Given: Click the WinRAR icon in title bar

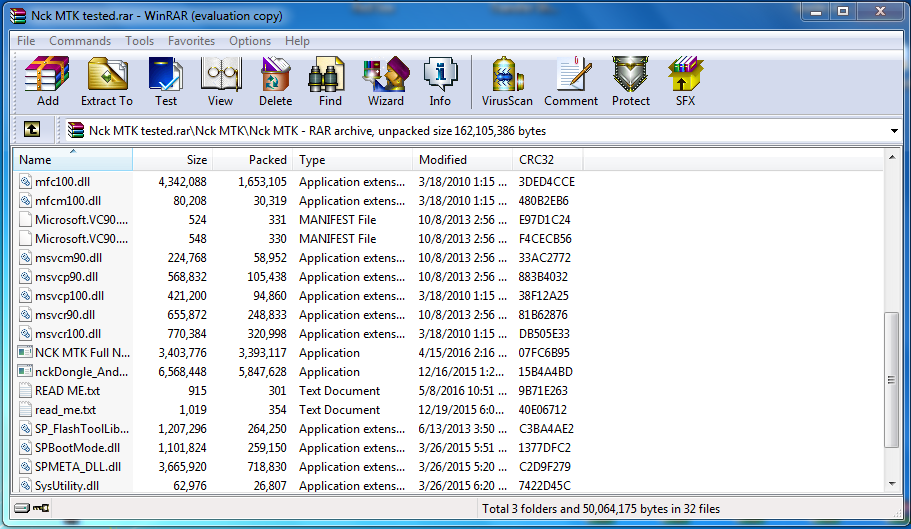Looking at the screenshot, I should (18, 15).
